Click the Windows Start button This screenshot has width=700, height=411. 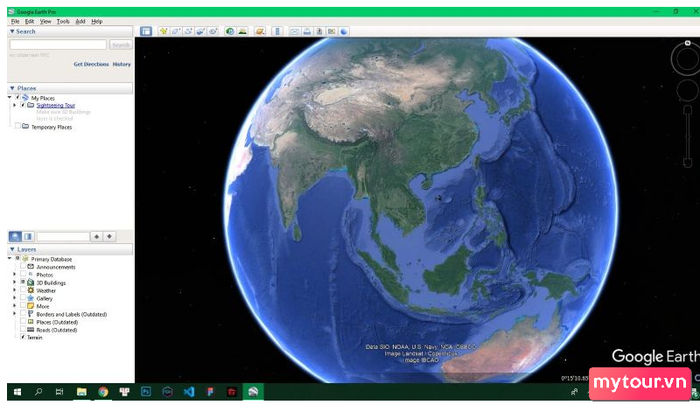coord(17,392)
